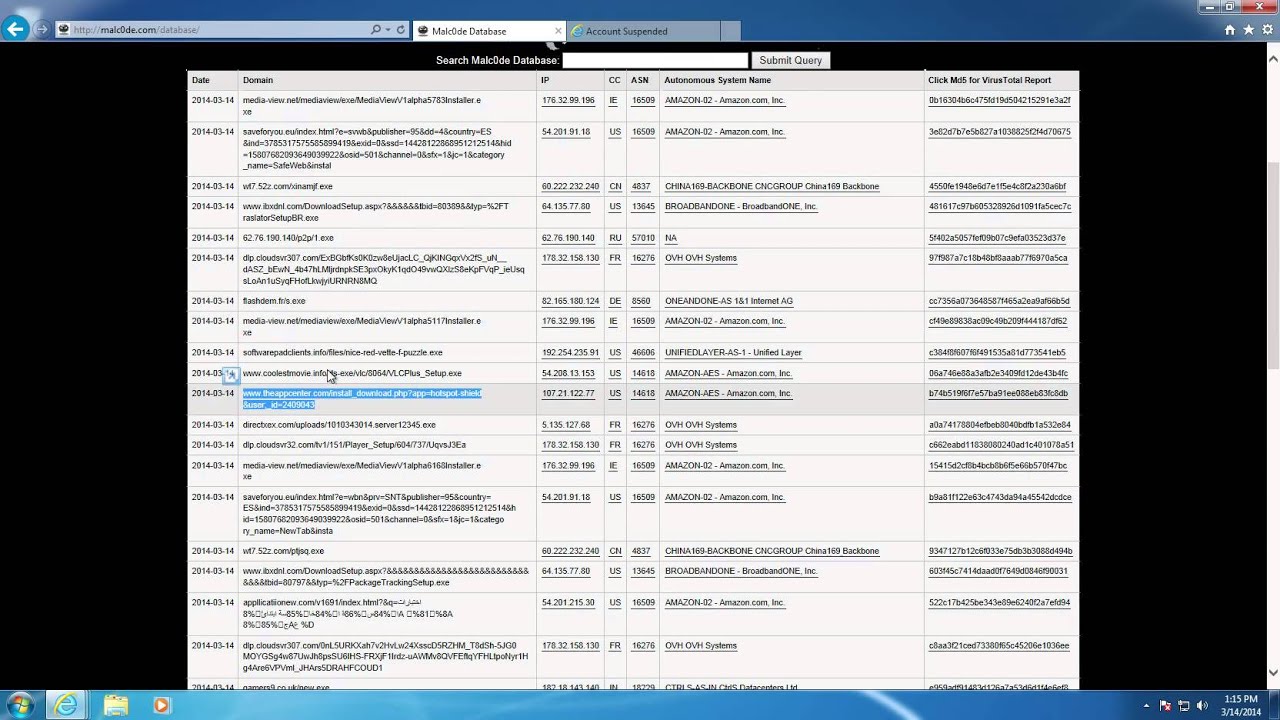The image size is (1280, 720).
Task: Open MD5 link starting cc7356a0736485
Action: [x=999, y=301]
